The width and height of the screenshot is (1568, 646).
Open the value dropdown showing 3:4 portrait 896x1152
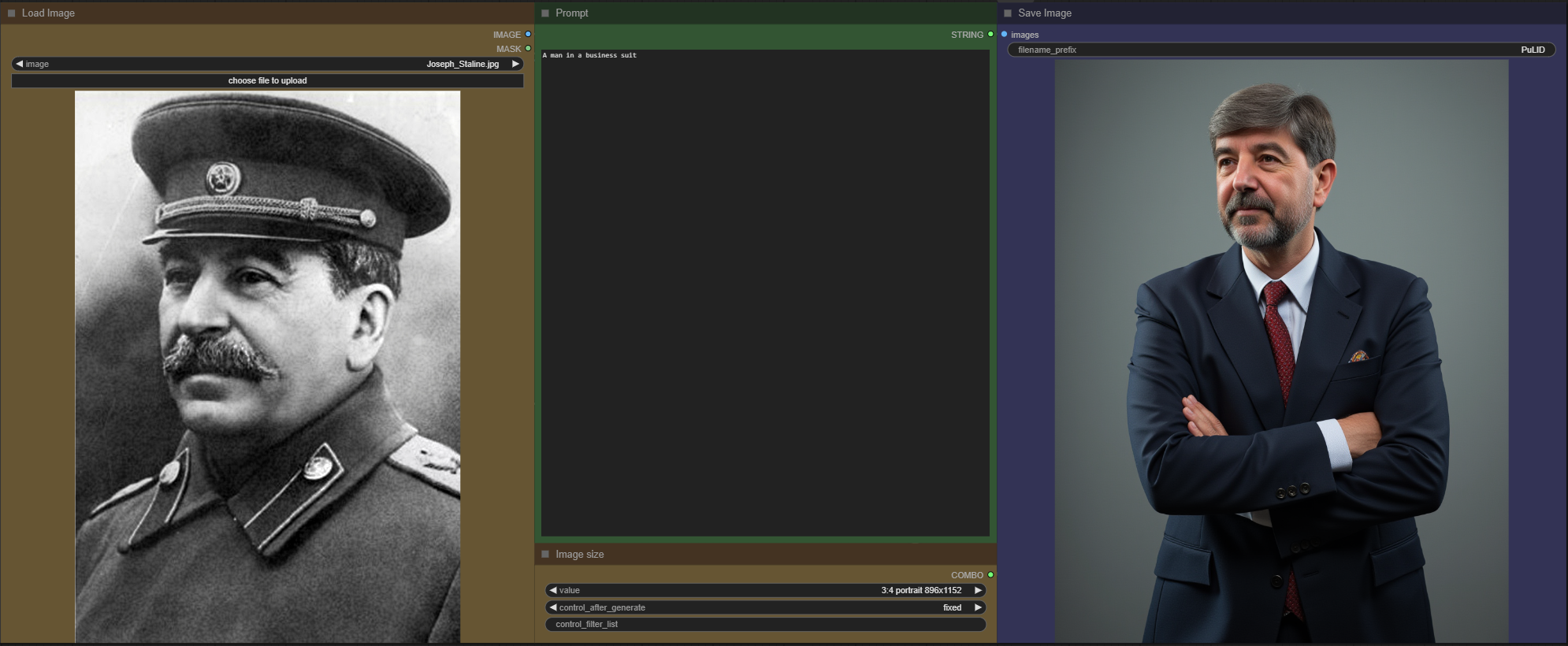[764, 590]
